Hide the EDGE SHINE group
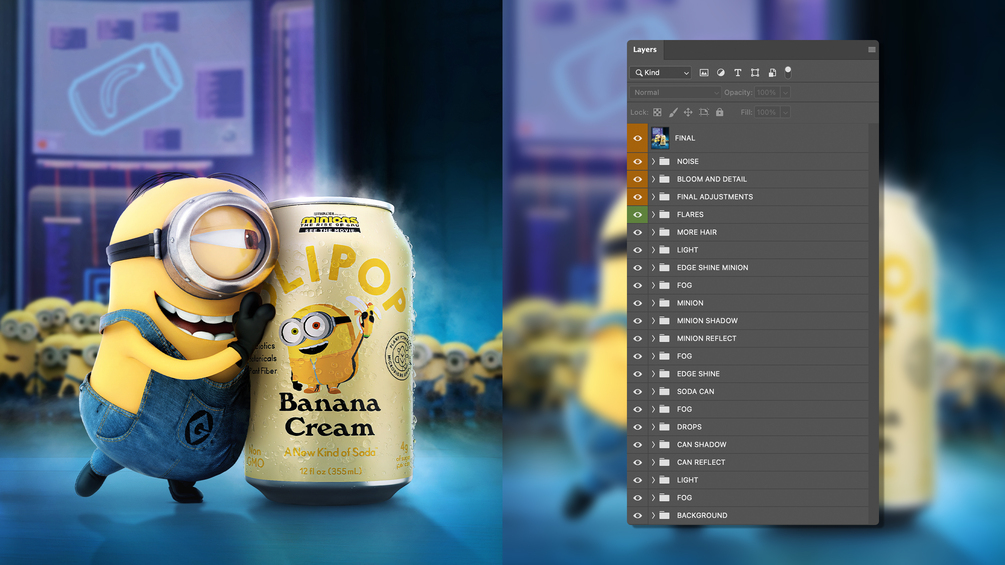Image resolution: width=1005 pixels, height=565 pixels. click(x=638, y=373)
